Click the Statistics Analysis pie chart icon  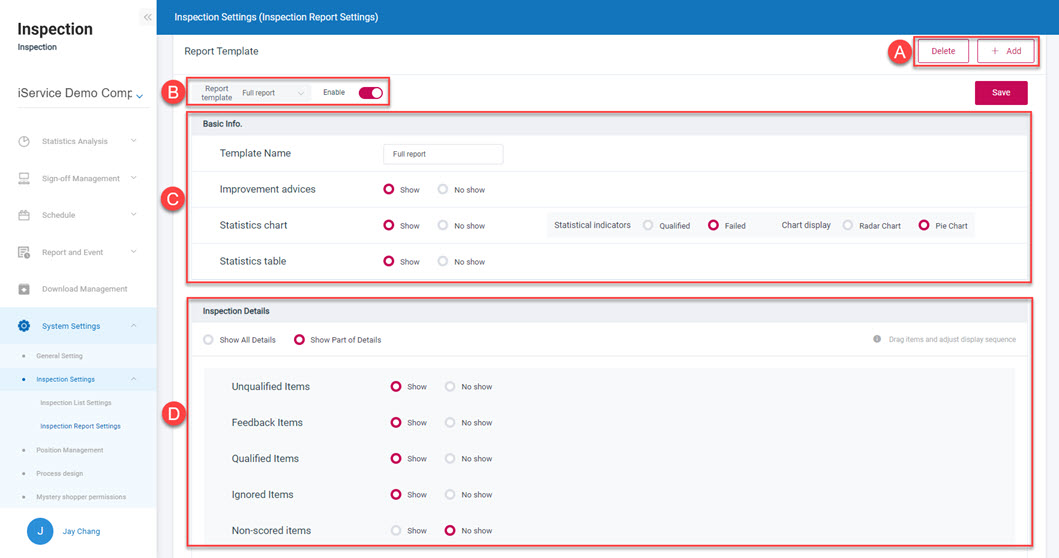(24, 142)
